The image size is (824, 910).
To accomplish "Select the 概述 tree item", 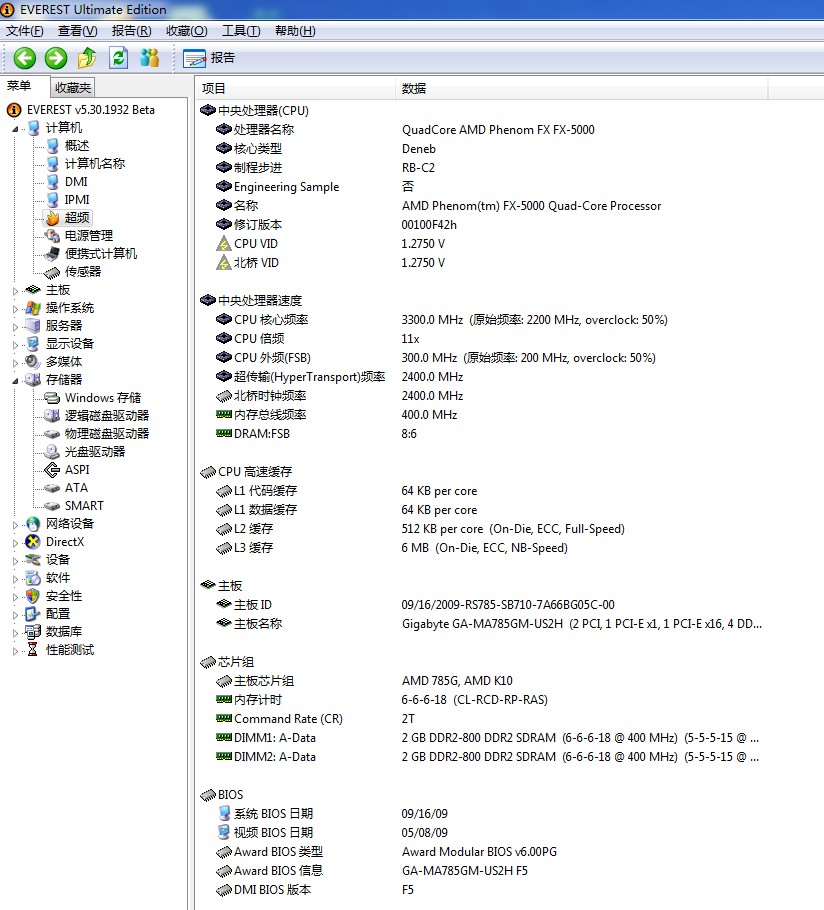I will click(77, 146).
